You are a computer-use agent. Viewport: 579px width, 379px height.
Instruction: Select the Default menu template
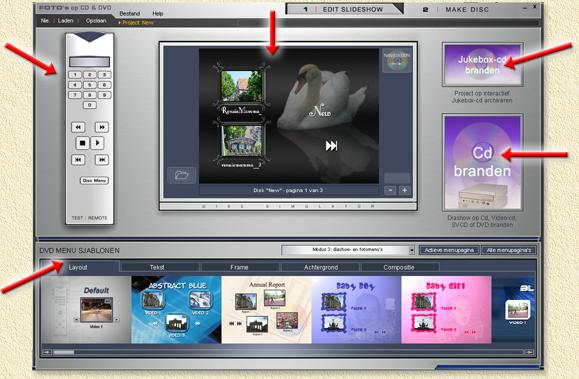(86, 310)
